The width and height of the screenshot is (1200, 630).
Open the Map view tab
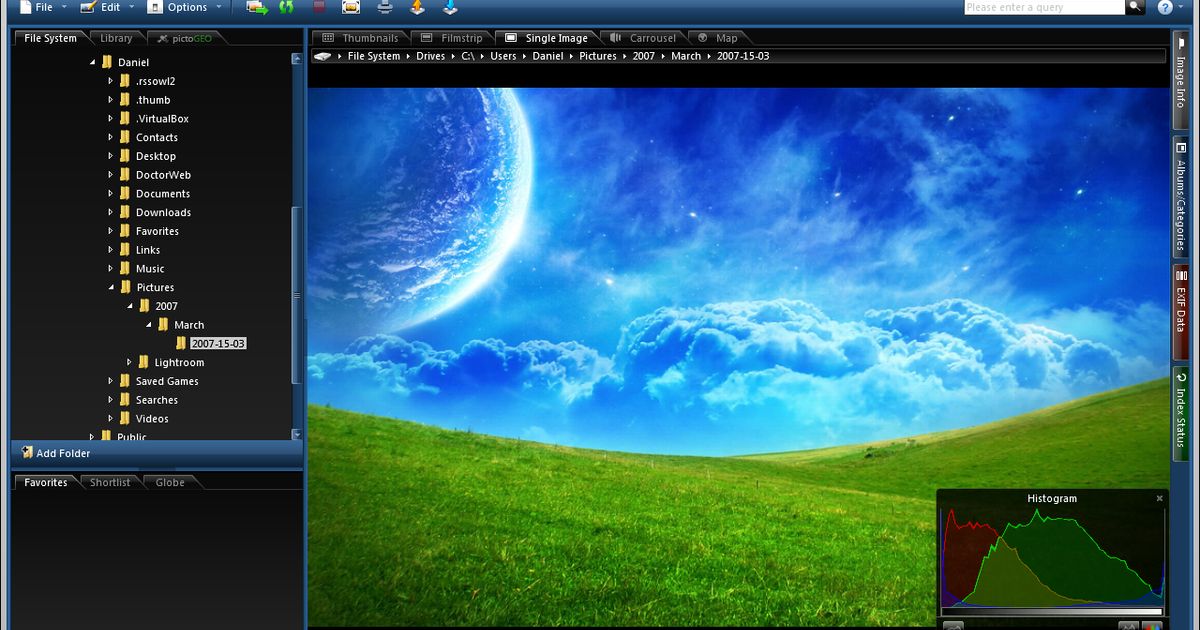718,38
